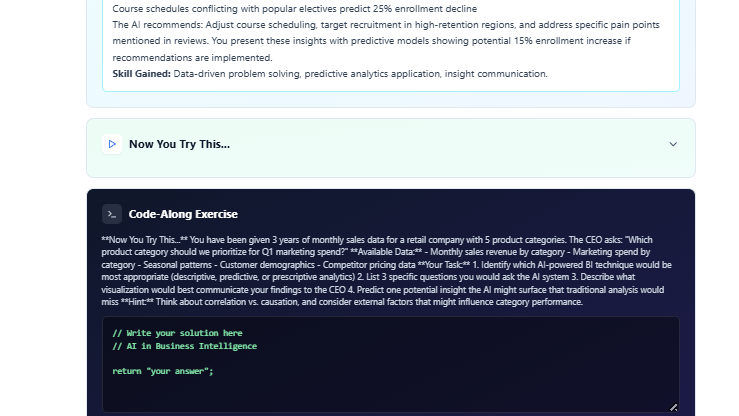739x416 pixels.
Task: Place cursor on the return "your answer" line
Action: tap(163, 371)
